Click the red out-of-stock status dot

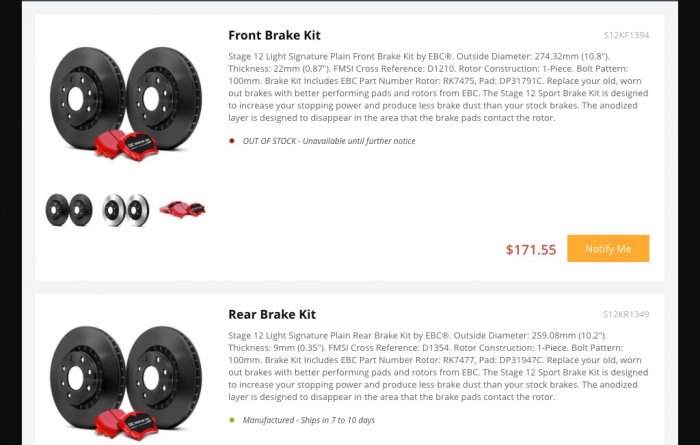[x=232, y=141]
